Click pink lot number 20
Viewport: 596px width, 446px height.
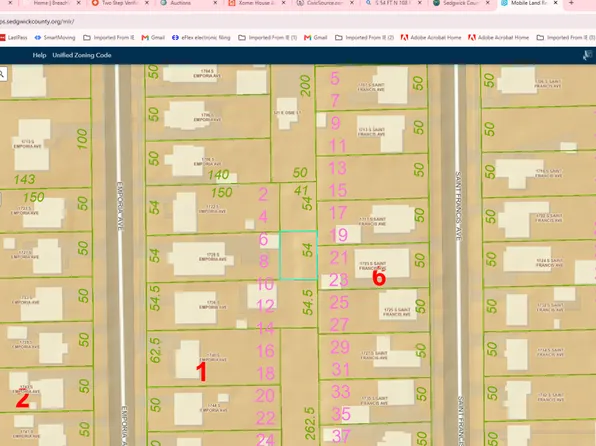click(265, 395)
